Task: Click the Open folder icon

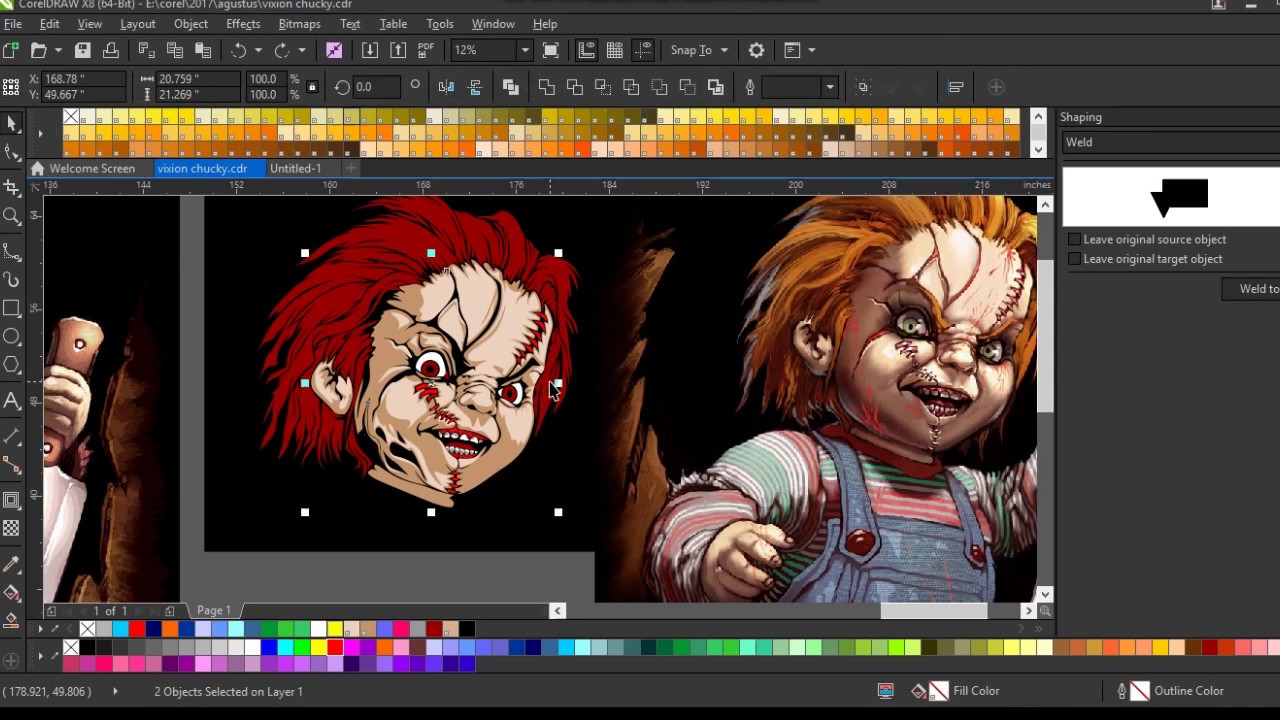Action: tap(39, 50)
